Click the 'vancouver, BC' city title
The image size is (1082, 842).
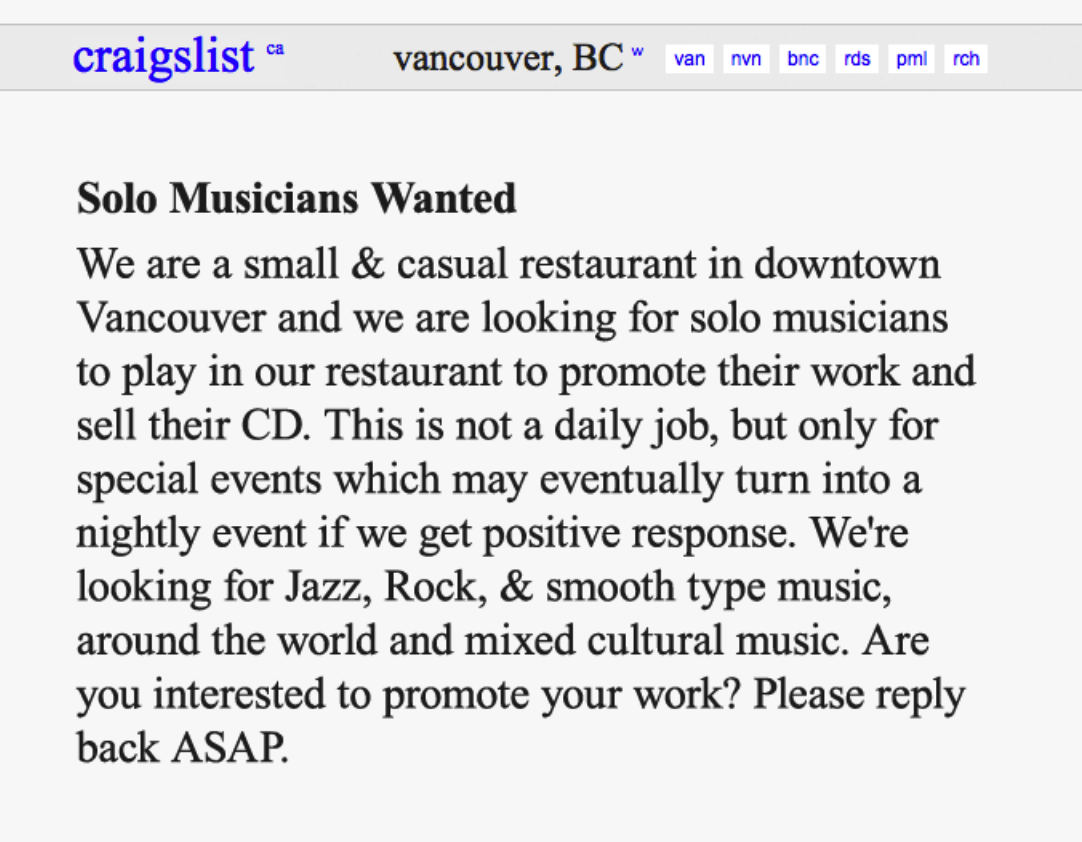[x=508, y=58]
